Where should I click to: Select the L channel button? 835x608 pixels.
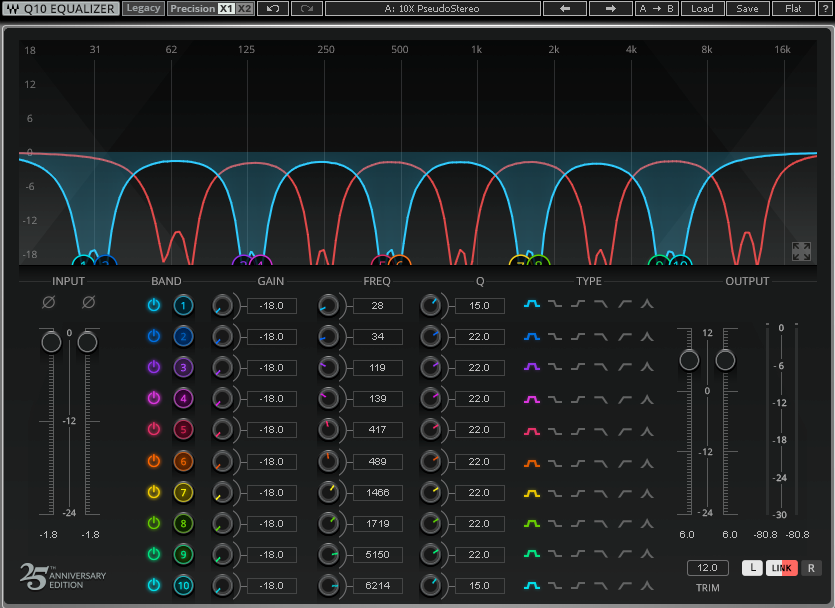(752, 568)
